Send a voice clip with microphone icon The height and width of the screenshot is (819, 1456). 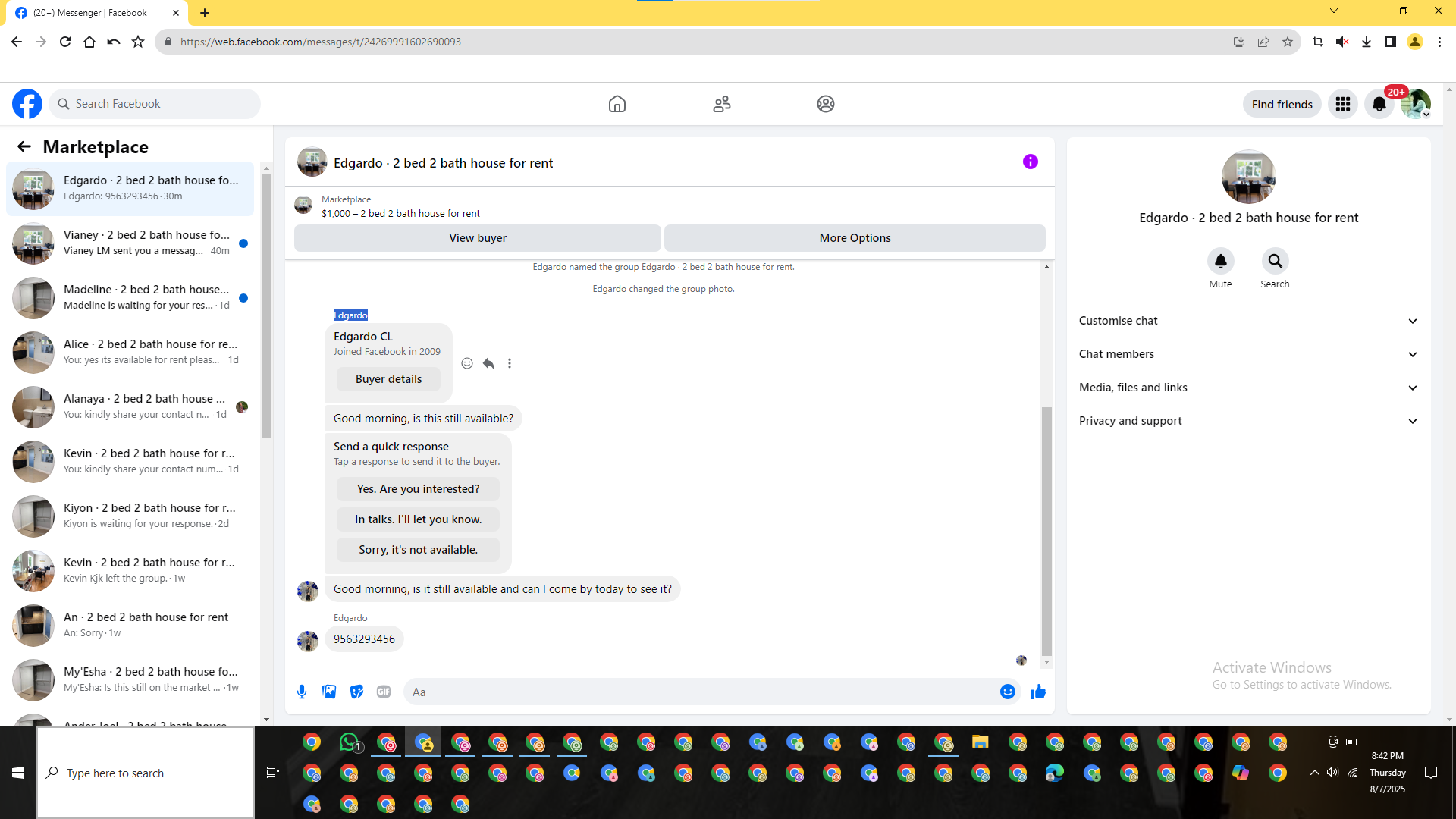(x=302, y=692)
